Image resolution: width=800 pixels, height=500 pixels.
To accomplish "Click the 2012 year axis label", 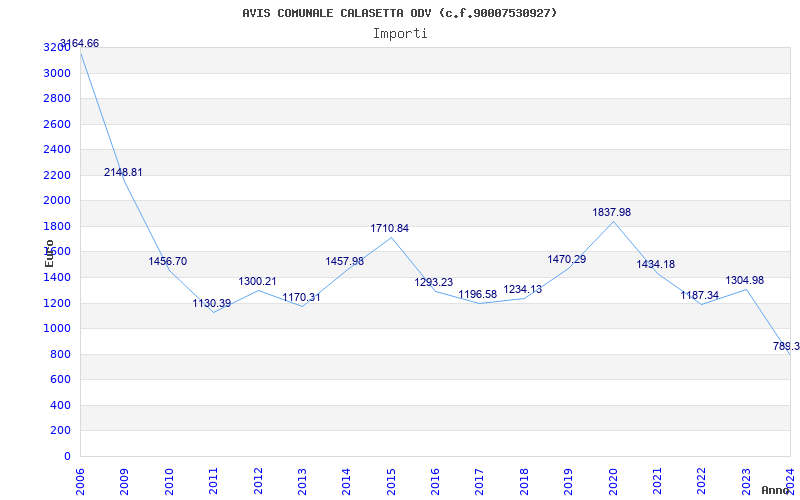I will pos(258,482).
